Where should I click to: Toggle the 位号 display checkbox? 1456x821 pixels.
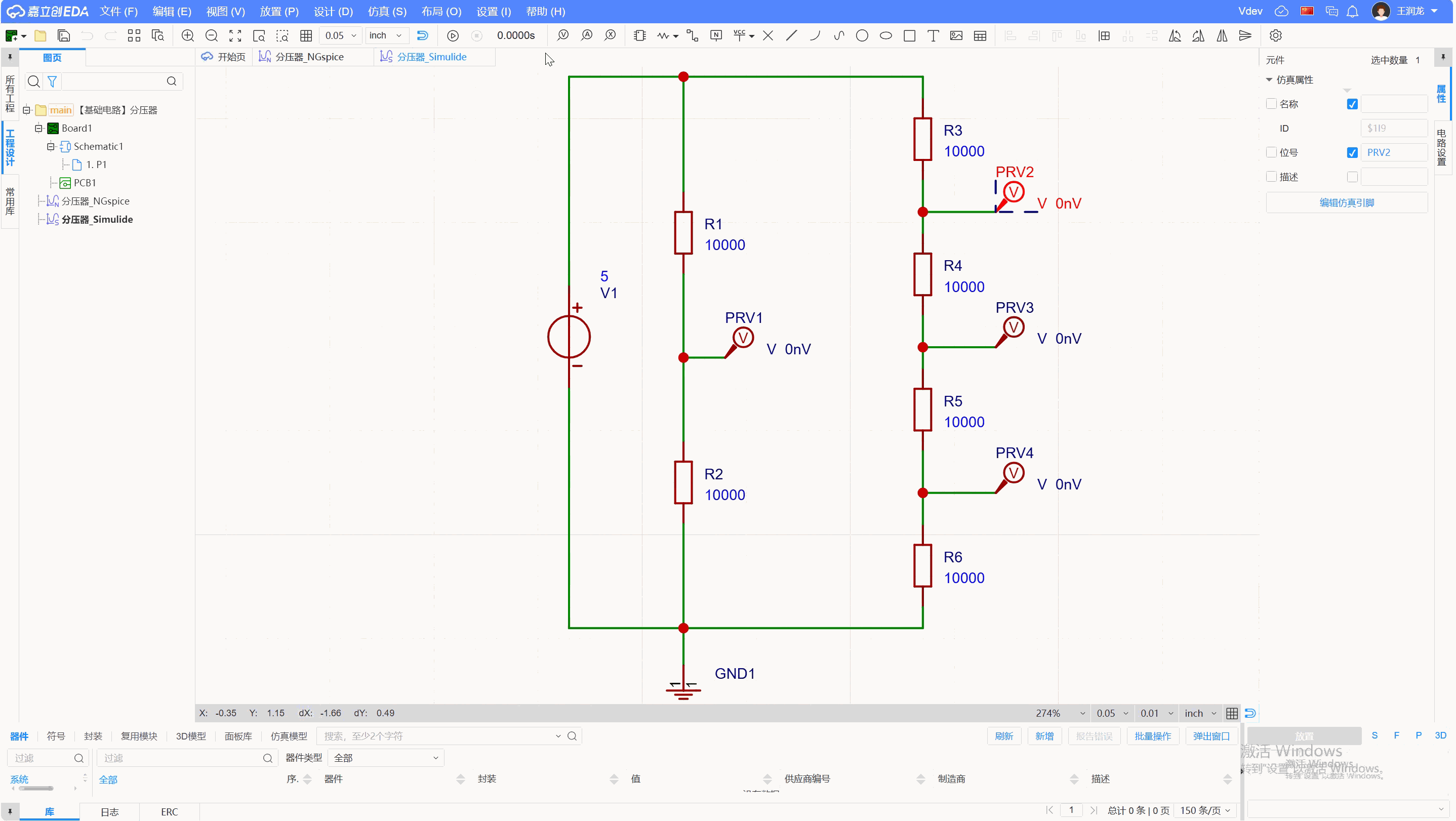coord(1352,152)
